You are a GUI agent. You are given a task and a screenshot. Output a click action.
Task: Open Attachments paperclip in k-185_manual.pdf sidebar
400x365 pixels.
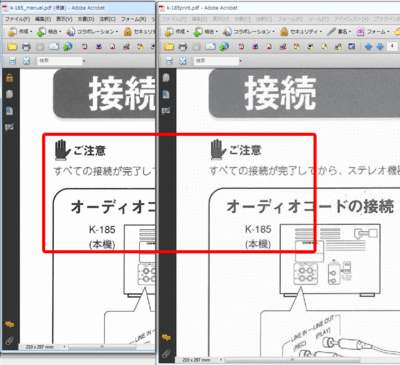coord(9,340)
